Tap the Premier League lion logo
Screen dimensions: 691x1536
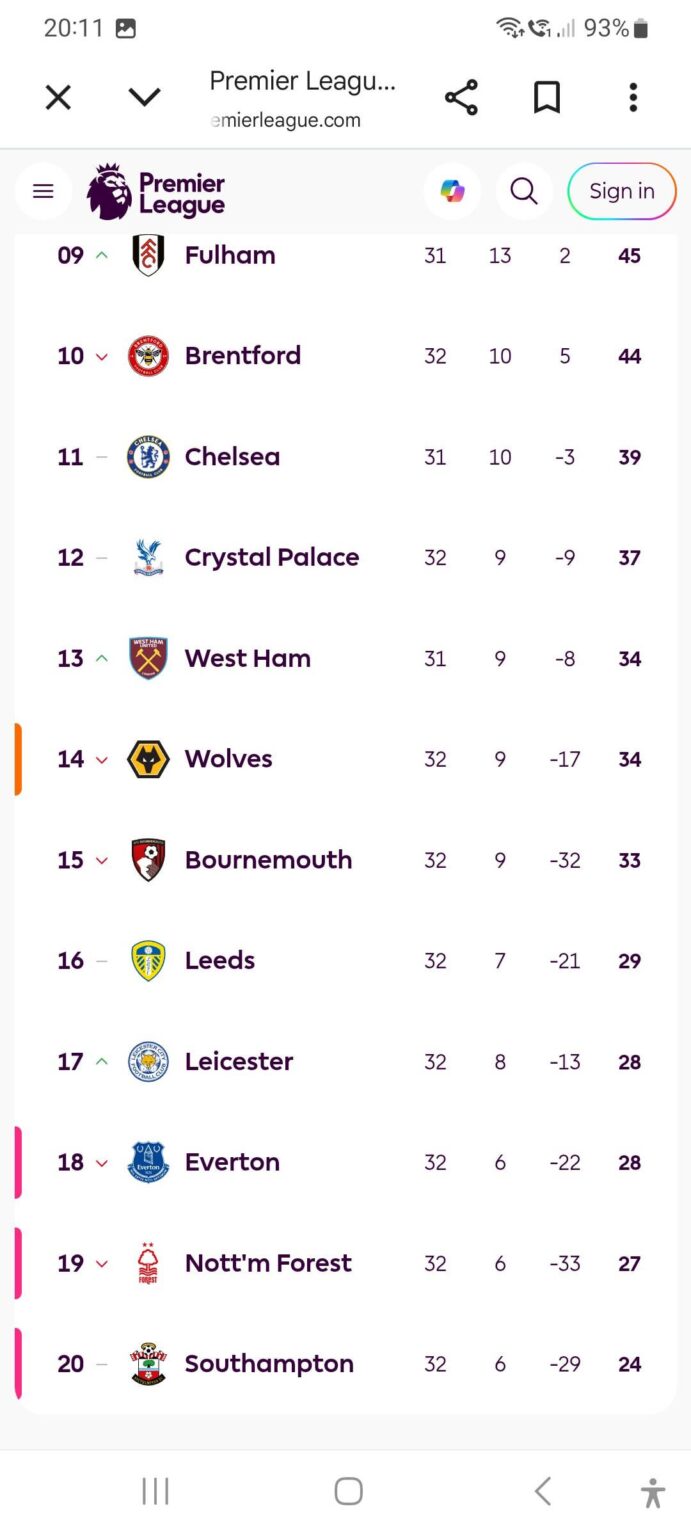click(110, 192)
